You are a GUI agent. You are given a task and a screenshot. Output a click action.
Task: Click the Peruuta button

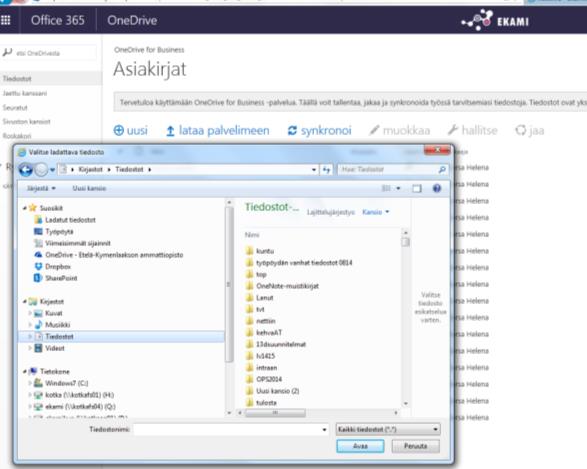pyautogui.click(x=416, y=446)
